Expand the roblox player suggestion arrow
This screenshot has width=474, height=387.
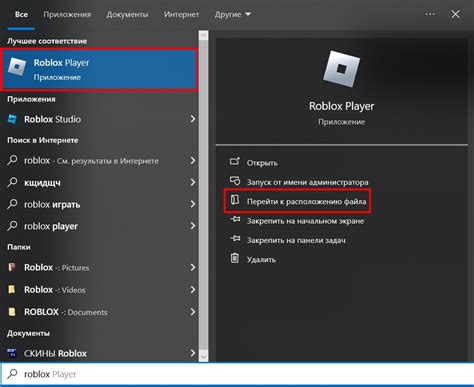pos(193,226)
